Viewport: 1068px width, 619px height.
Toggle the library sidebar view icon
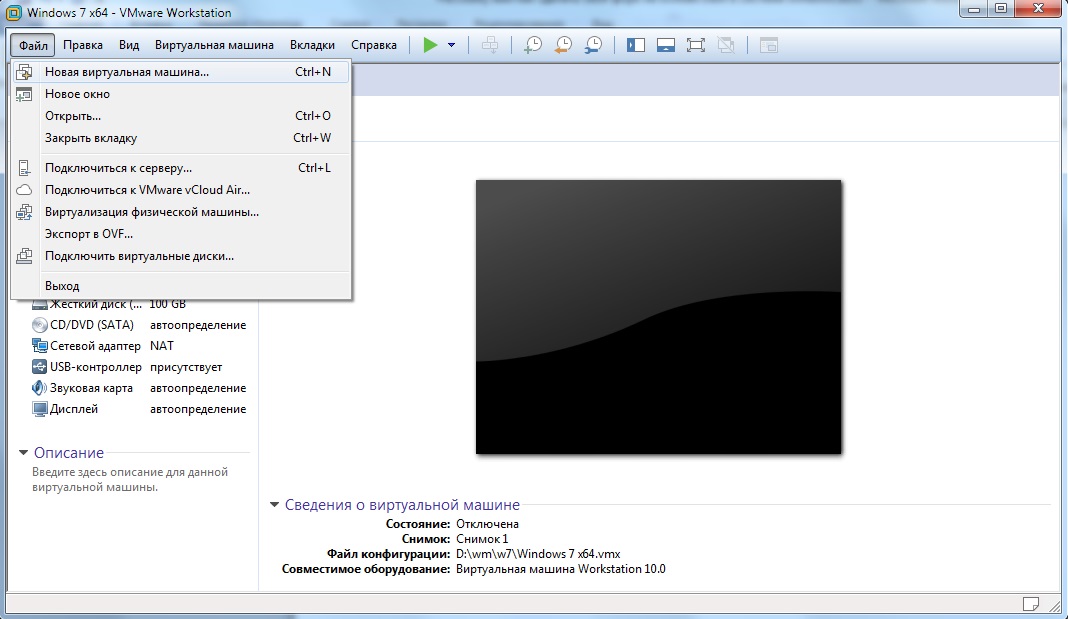pos(635,46)
